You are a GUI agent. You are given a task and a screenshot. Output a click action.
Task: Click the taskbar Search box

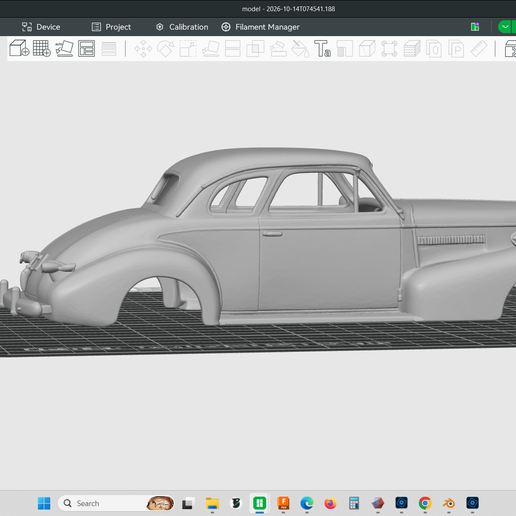pos(116,503)
